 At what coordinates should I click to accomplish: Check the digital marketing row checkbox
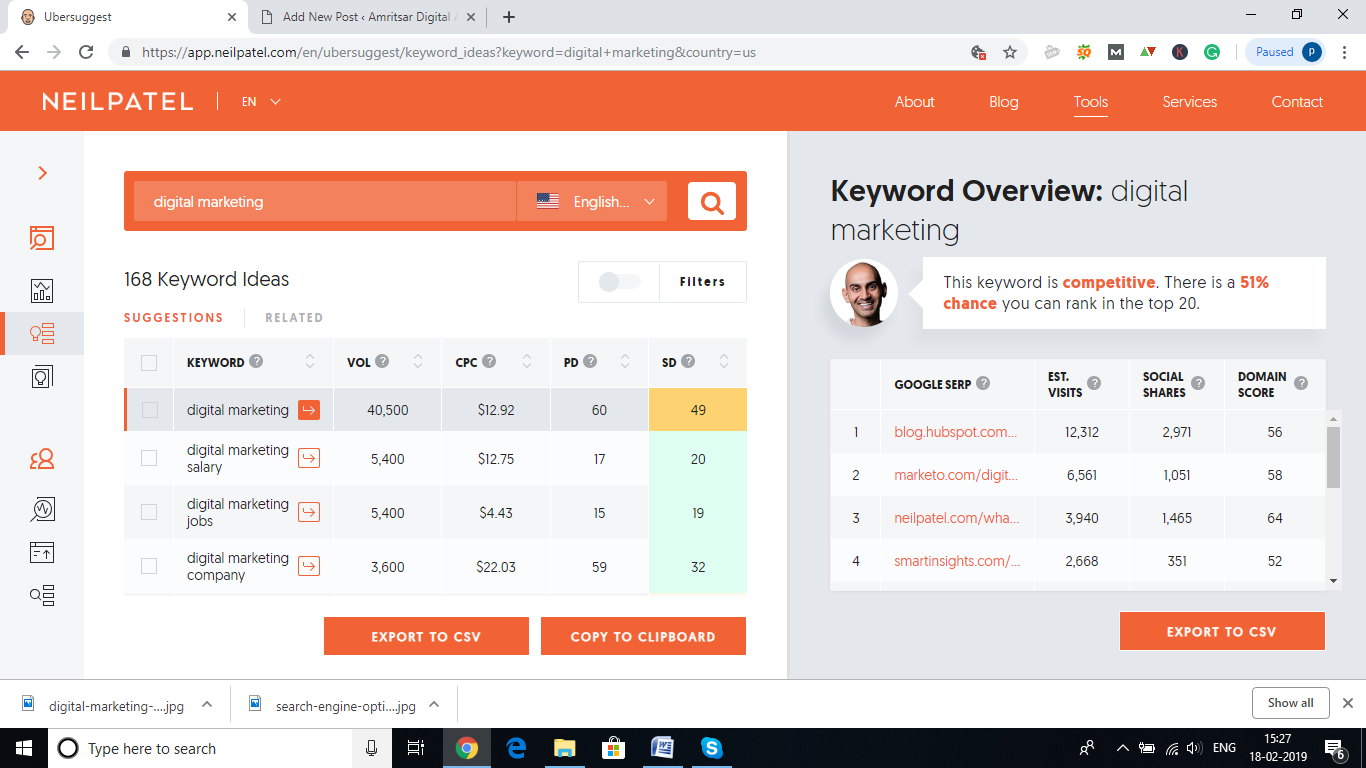pos(149,410)
